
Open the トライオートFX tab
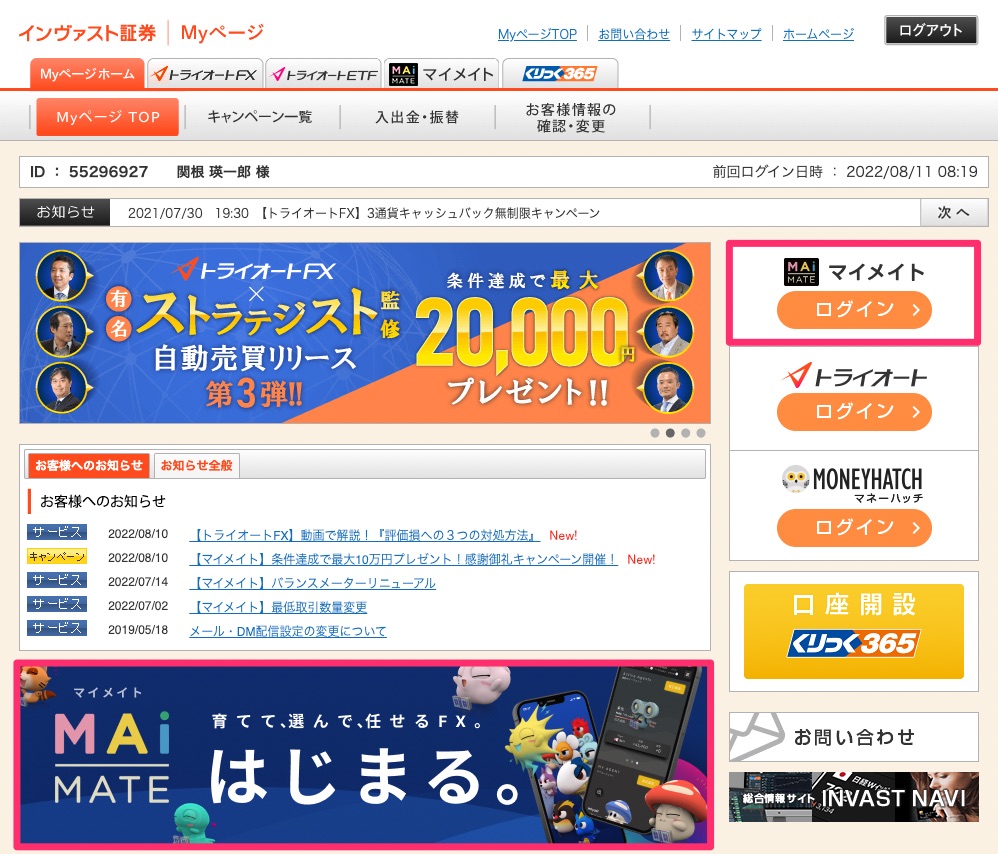click(204, 74)
